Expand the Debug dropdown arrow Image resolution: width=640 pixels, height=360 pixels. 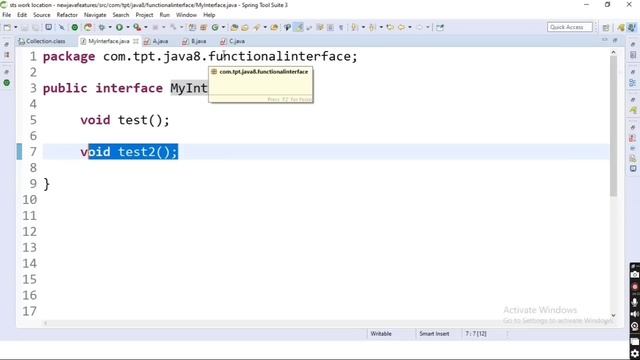pyautogui.click(x=110, y=27)
